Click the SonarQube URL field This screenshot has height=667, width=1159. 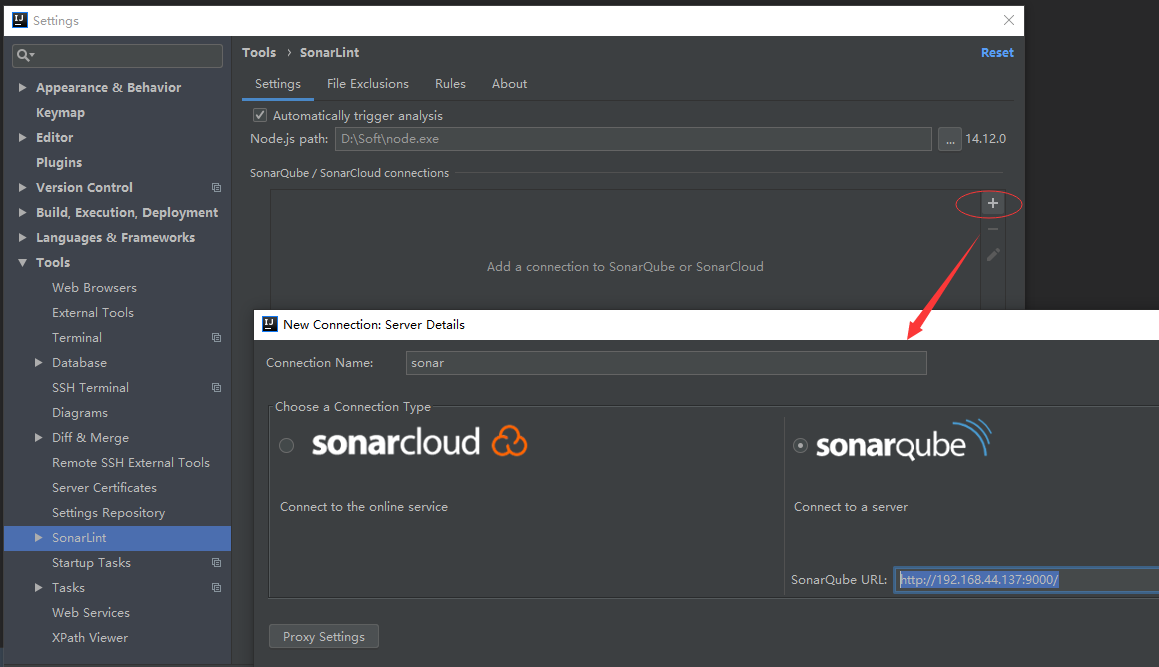point(1026,580)
